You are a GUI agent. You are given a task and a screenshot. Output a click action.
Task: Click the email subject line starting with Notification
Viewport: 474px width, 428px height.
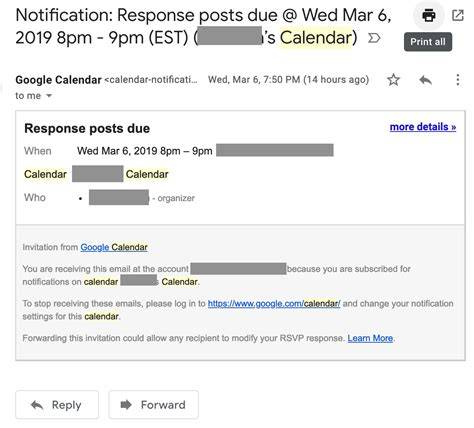[203, 27]
